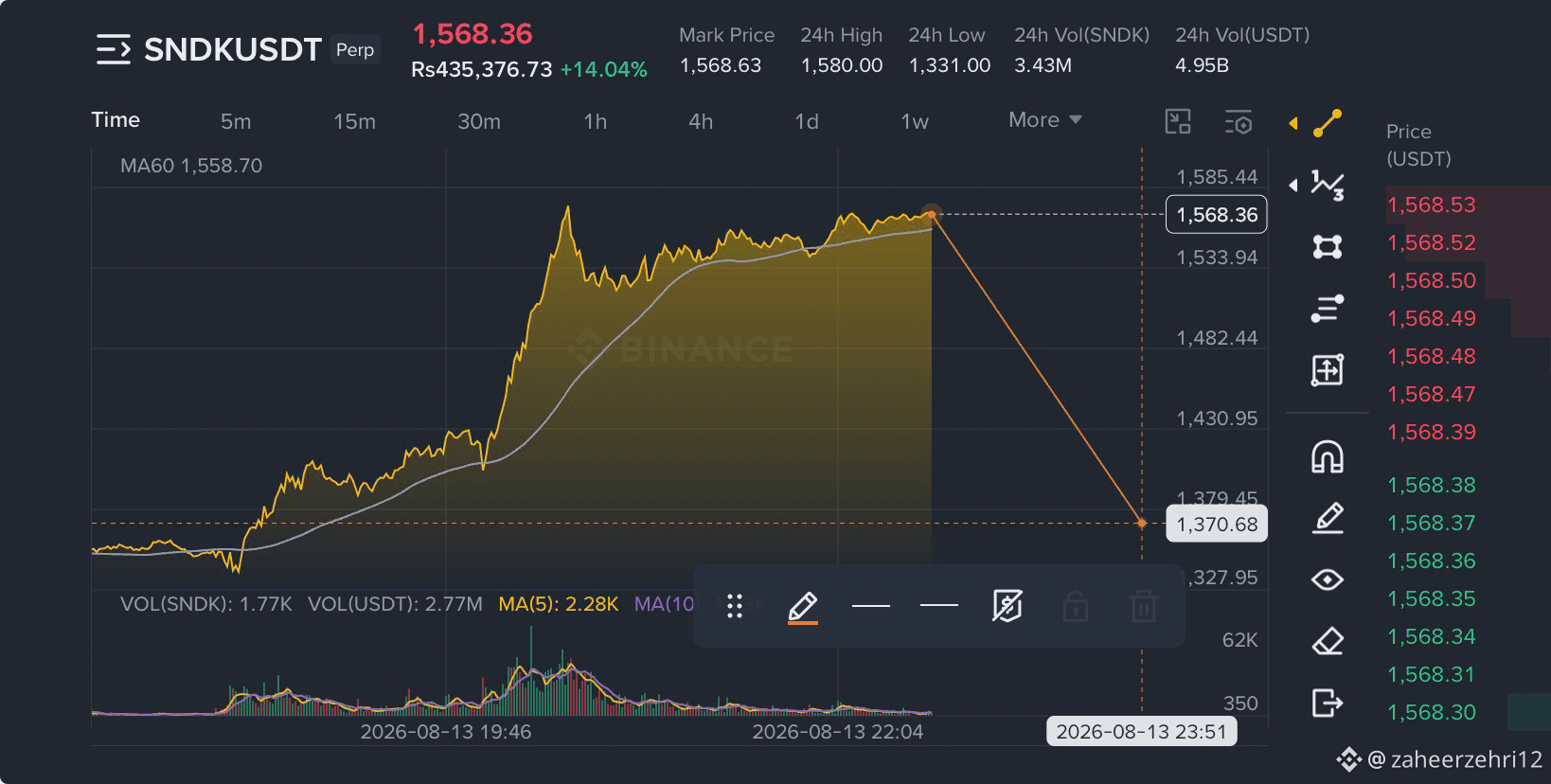The image size is (1551, 784).
Task: Delete the selected trend line
Action: [x=1144, y=606]
